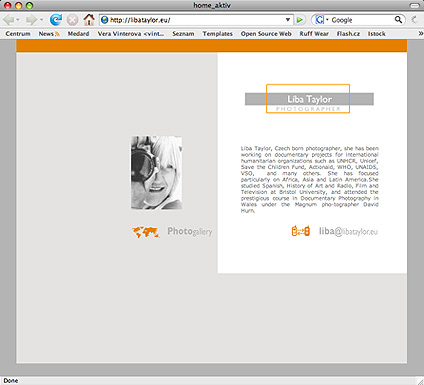Screen dimensions: 424x385
Task: Open the Open Source Web bookmark
Action: pos(266,34)
